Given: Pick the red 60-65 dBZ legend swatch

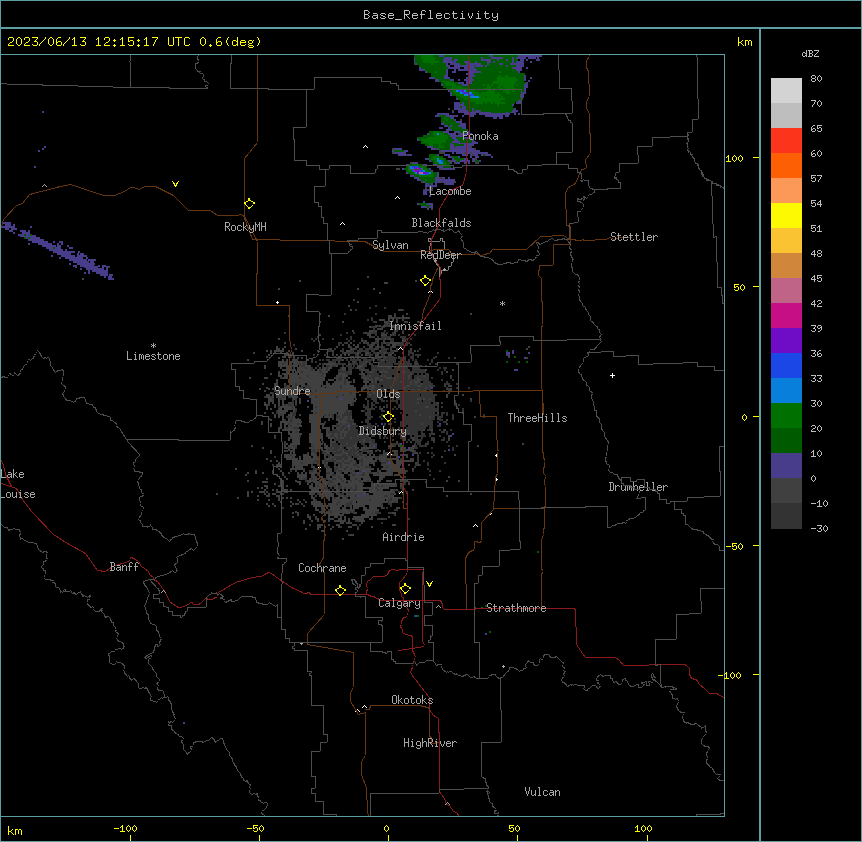Looking at the screenshot, I should point(786,141).
